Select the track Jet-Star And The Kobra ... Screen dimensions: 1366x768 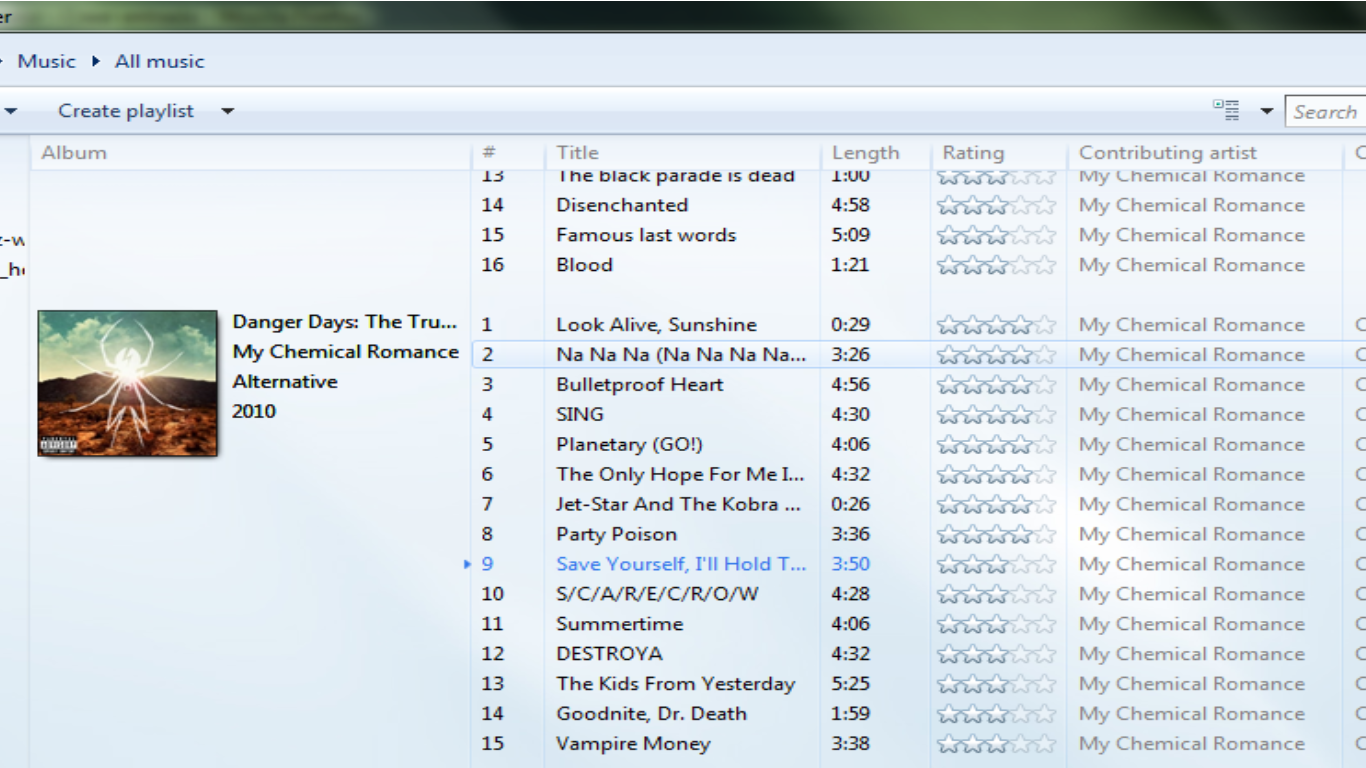coord(679,505)
